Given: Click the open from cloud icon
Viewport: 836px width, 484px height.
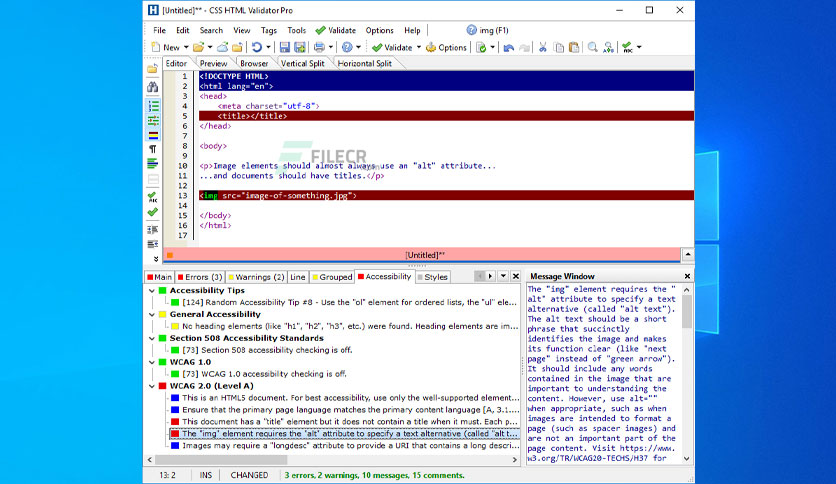Looking at the screenshot, I should (223, 47).
